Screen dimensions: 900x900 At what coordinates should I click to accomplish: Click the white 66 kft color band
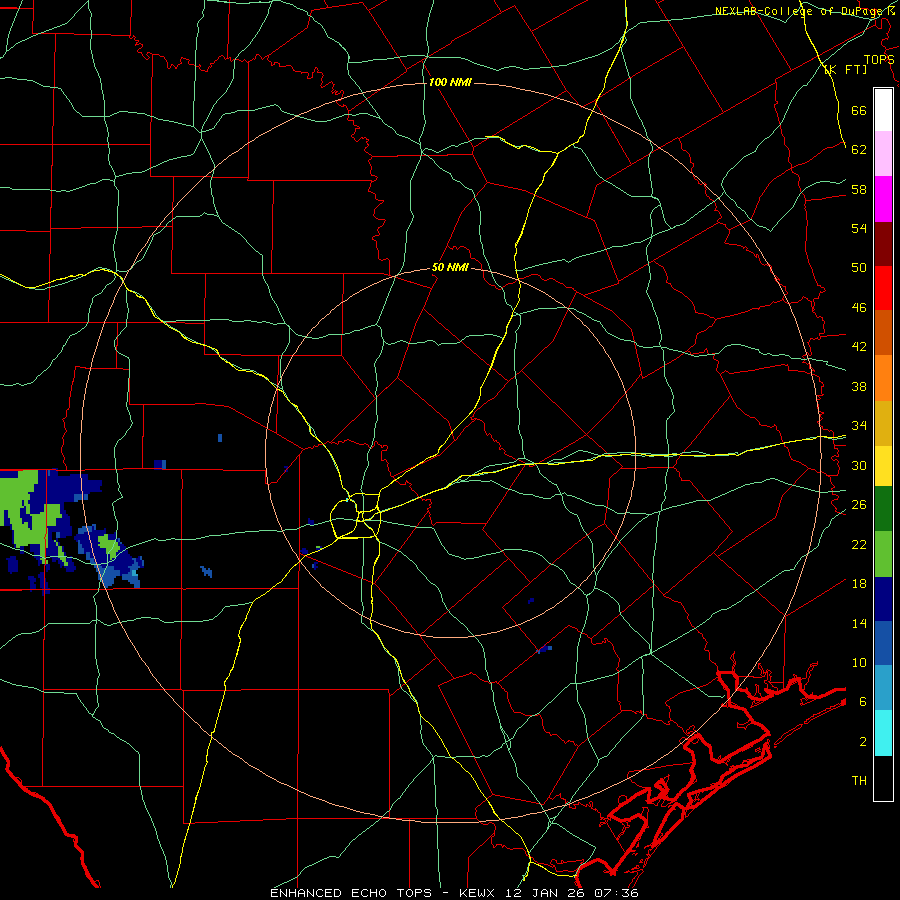(883, 110)
